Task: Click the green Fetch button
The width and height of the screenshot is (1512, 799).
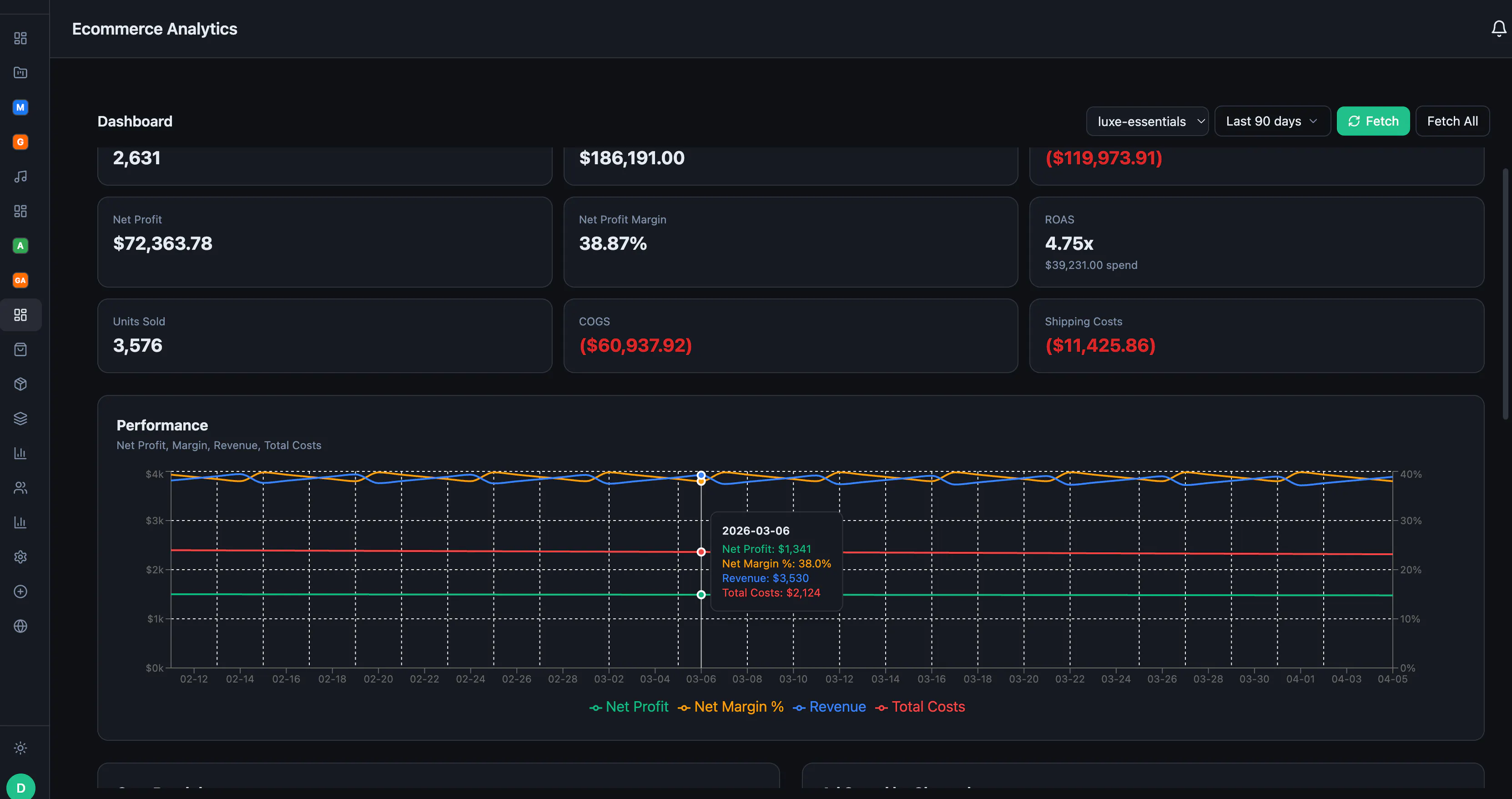Action: [x=1373, y=121]
